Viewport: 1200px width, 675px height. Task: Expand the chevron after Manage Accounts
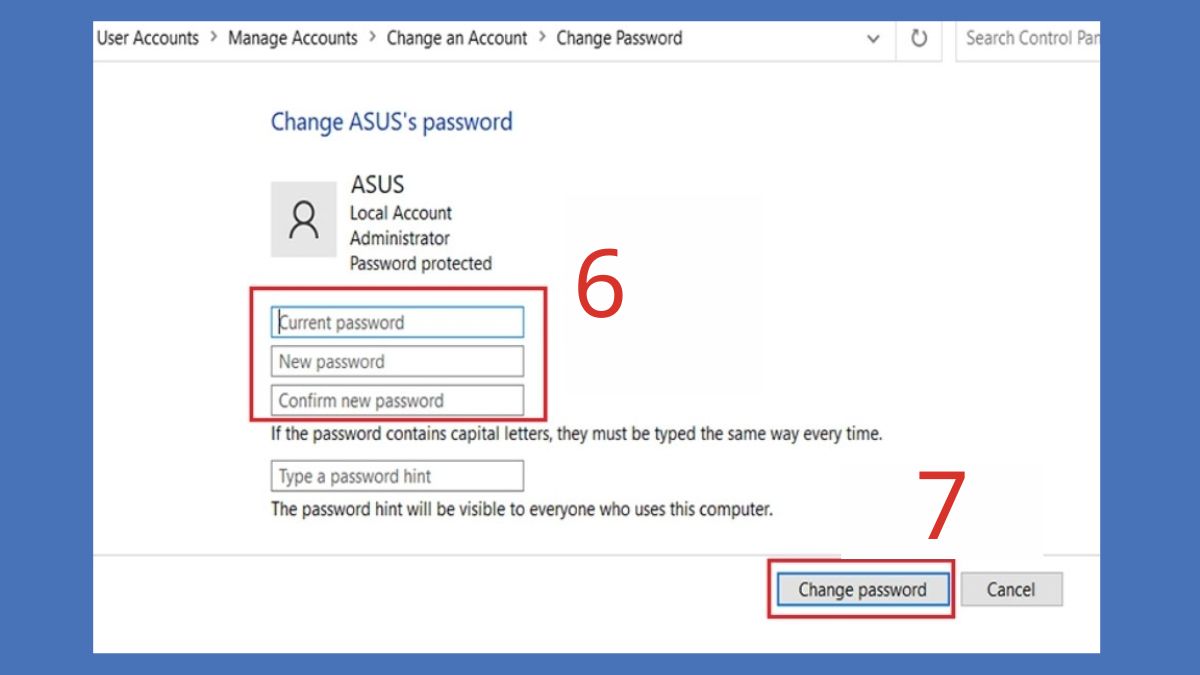(x=372, y=38)
